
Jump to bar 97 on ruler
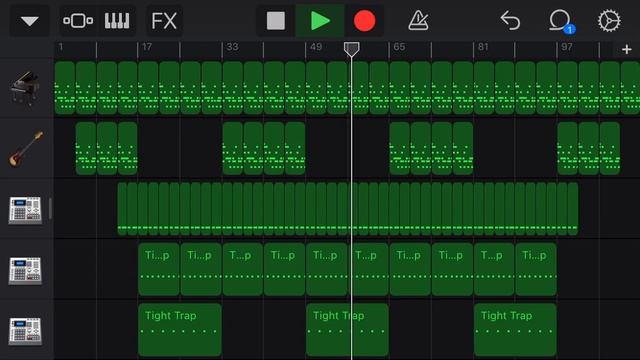click(x=567, y=47)
